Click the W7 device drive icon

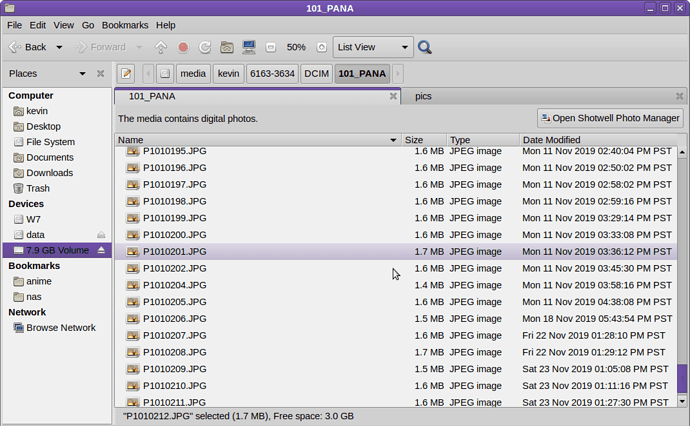pyautogui.click(x=18, y=219)
